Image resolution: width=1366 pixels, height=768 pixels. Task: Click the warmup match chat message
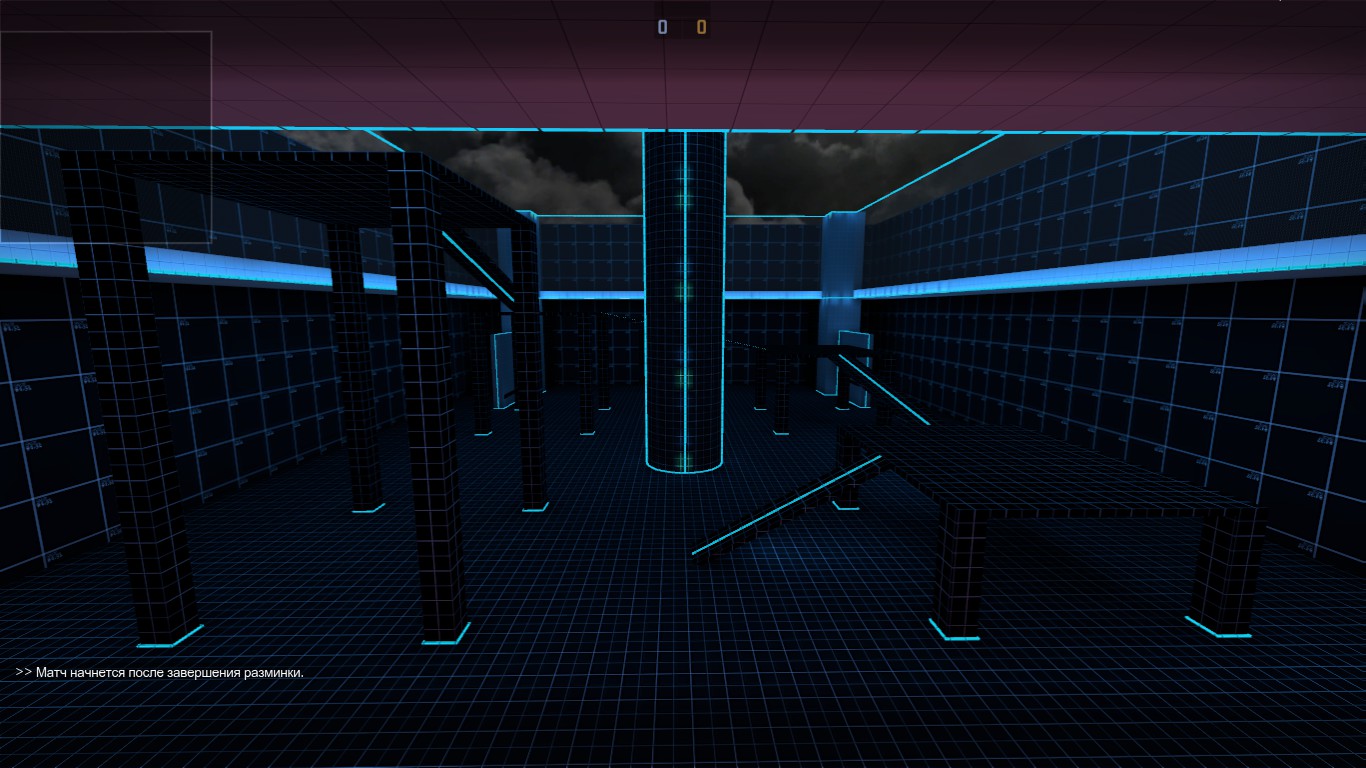pos(160,673)
